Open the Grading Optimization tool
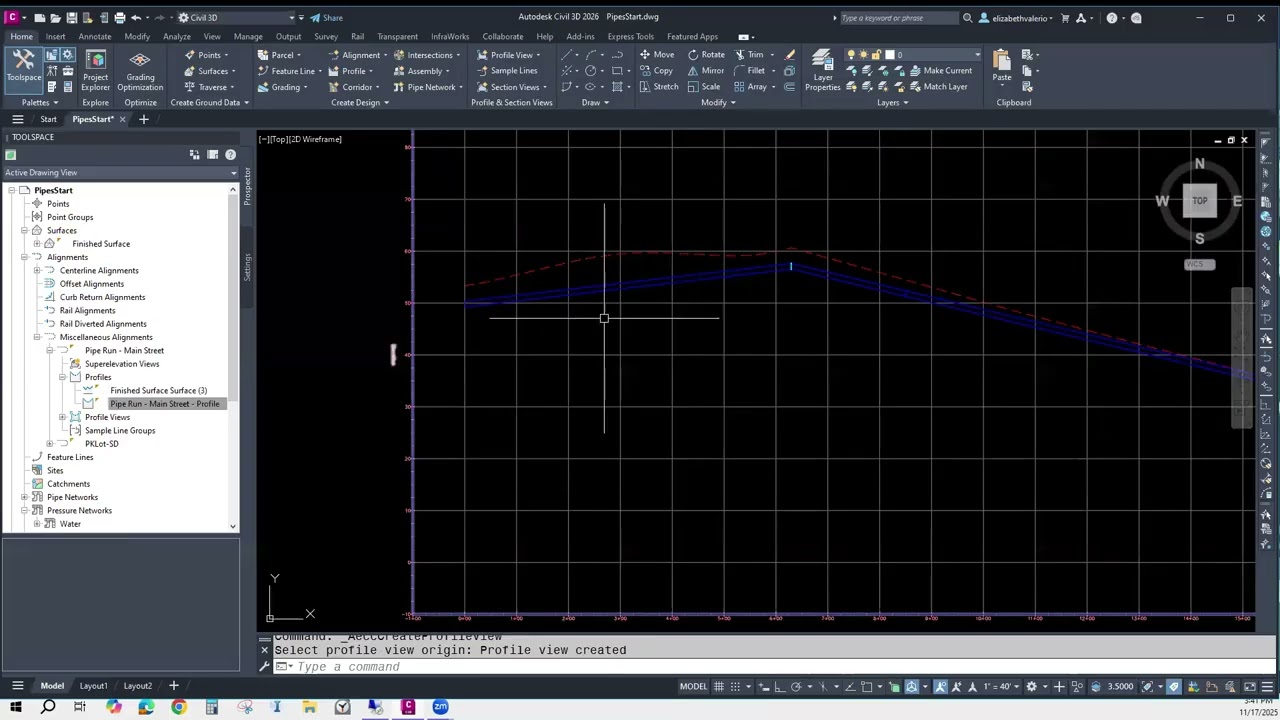 tap(140, 70)
